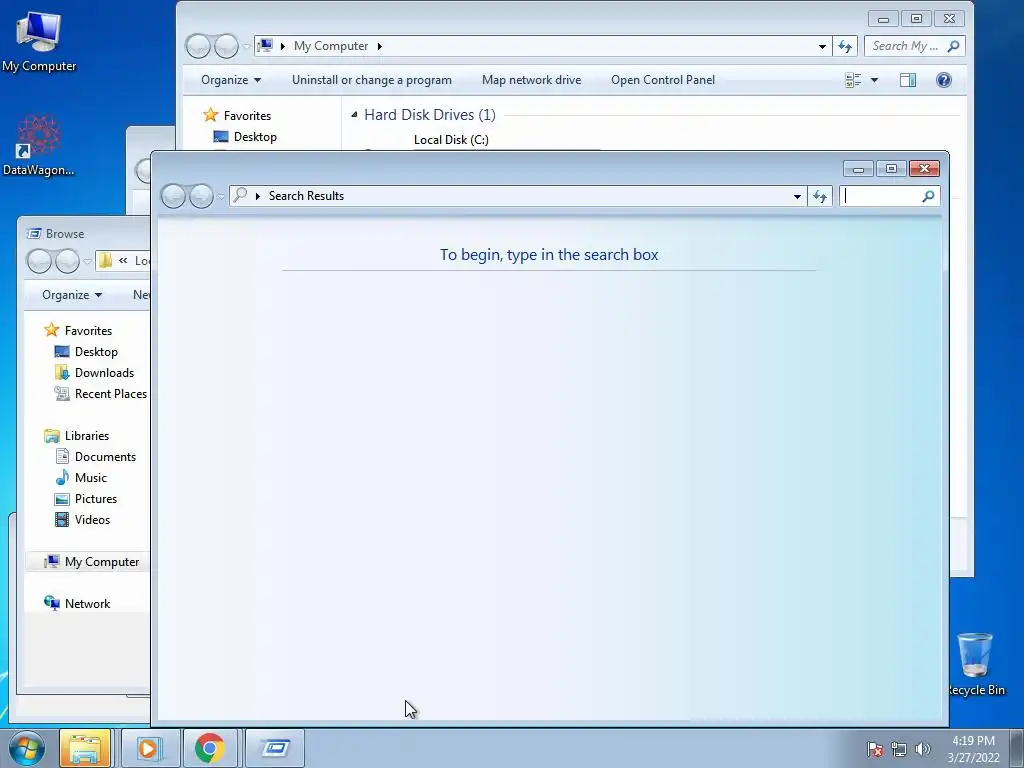Image resolution: width=1024 pixels, height=768 pixels.
Task: Click Uninstall or change a program
Action: click(372, 80)
